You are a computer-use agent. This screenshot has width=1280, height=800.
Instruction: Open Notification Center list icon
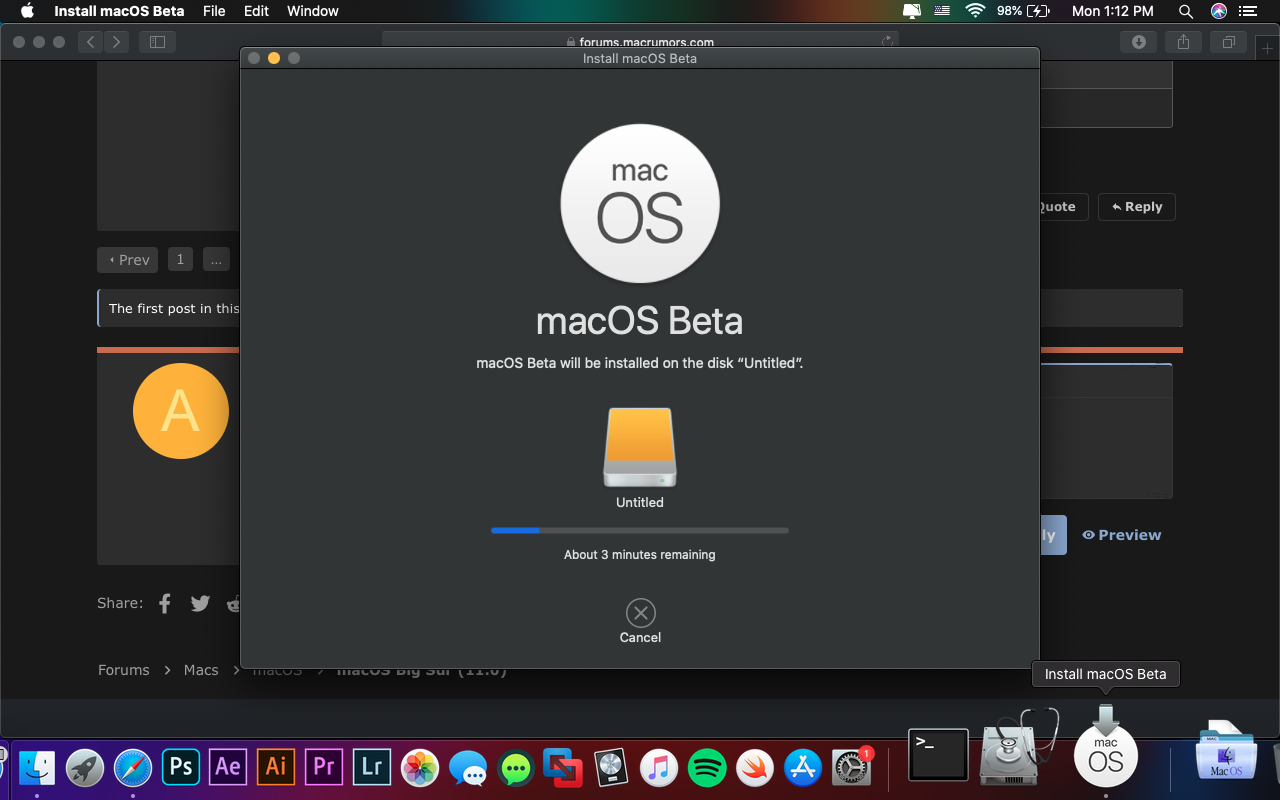click(x=1247, y=11)
